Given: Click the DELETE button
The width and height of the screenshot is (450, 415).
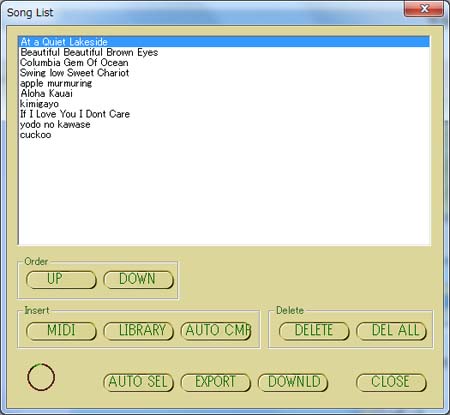Looking at the screenshot, I should [314, 331].
